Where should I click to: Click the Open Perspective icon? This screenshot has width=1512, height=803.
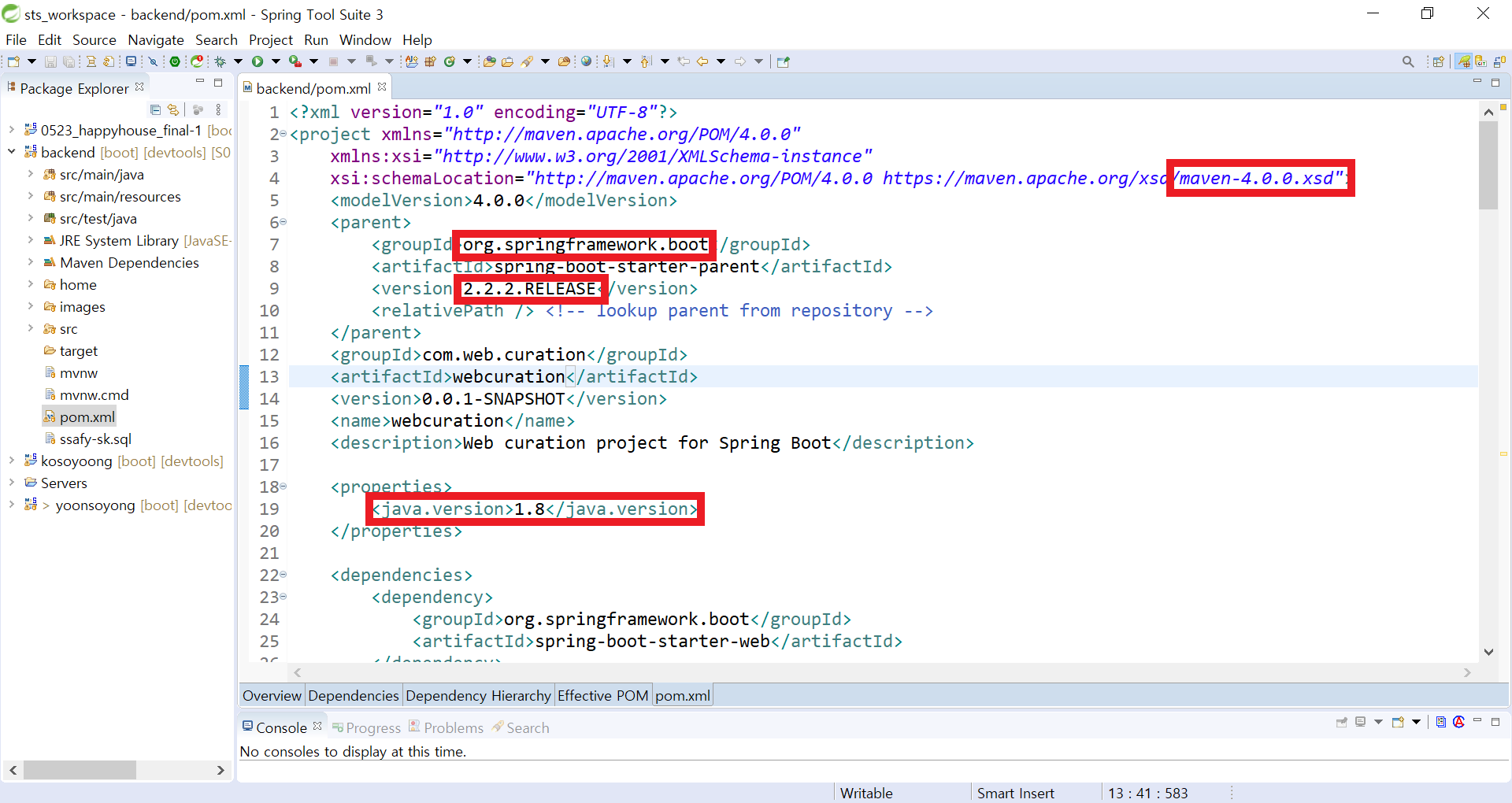(x=1439, y=61)
